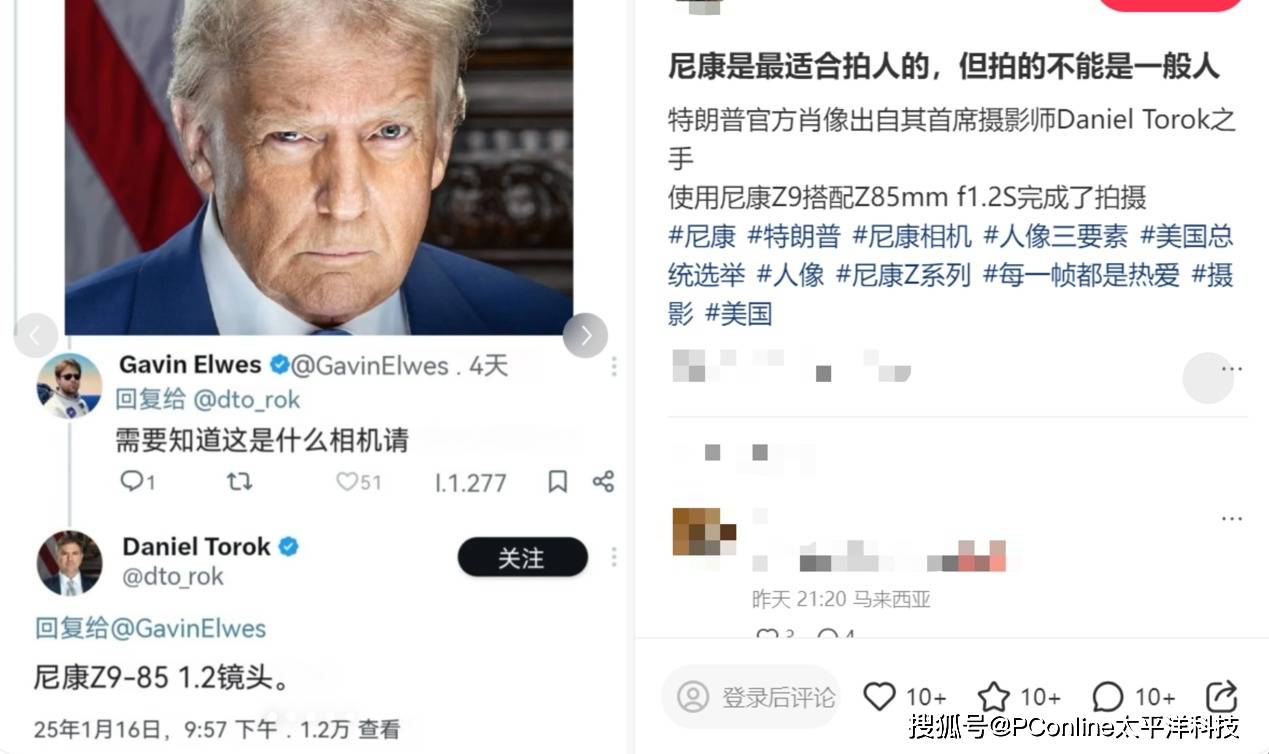The height and width of the screenshot is (754, 1269).
Task: Open comments via speech bubble icon
Action: 1108,696
